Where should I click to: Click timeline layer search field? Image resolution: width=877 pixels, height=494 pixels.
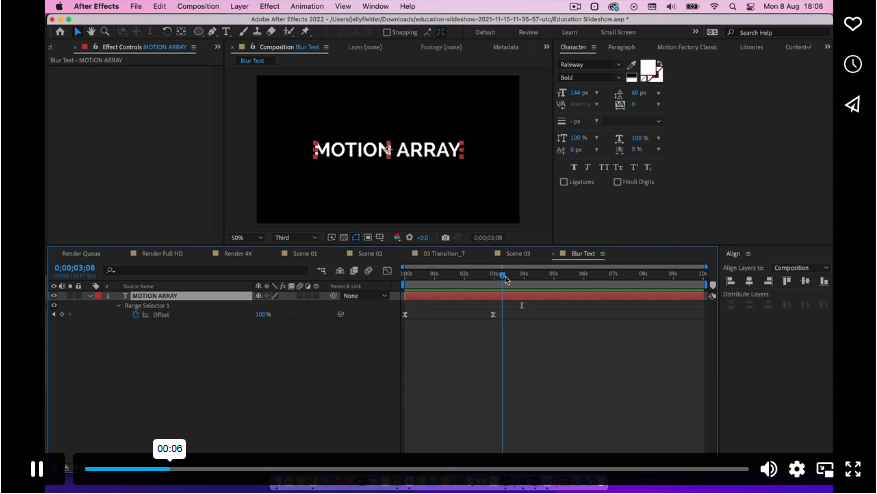tap(205, 271)
